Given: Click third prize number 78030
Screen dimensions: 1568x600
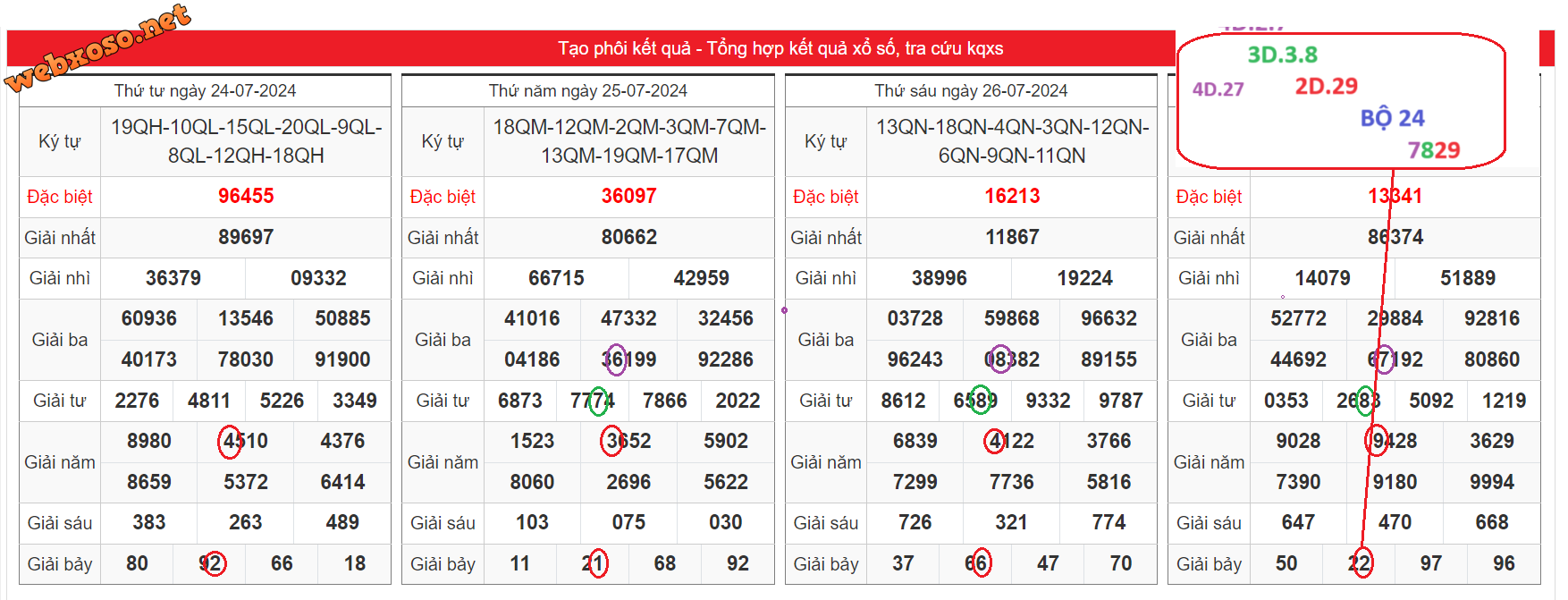Looking at the screenshot, I should click(246, 359).
